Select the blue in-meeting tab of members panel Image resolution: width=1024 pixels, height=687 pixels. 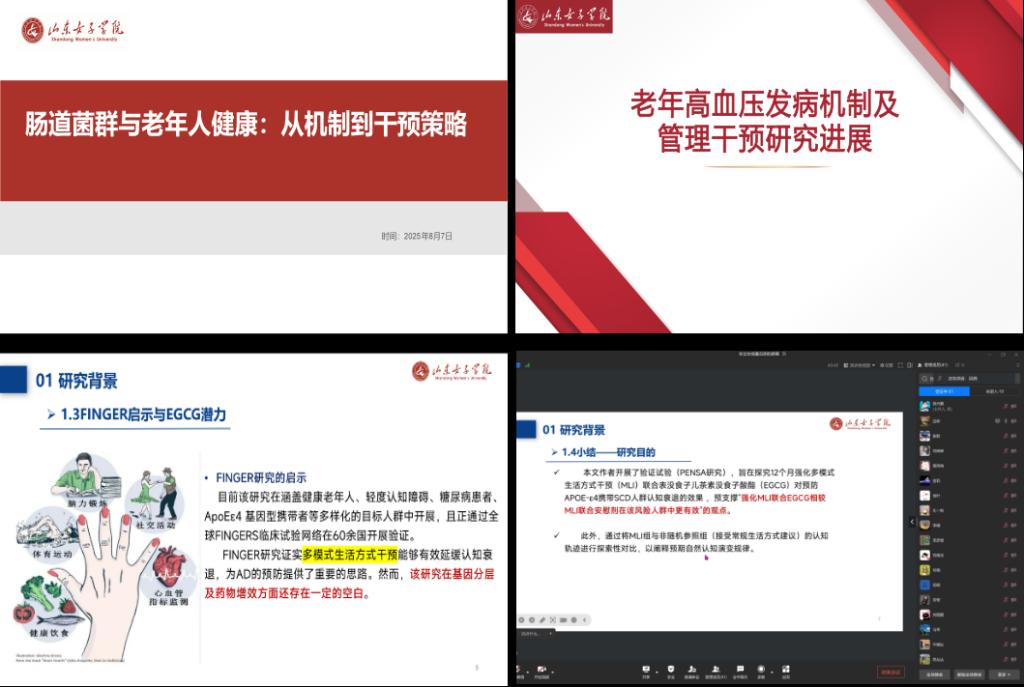click(944, 391)
